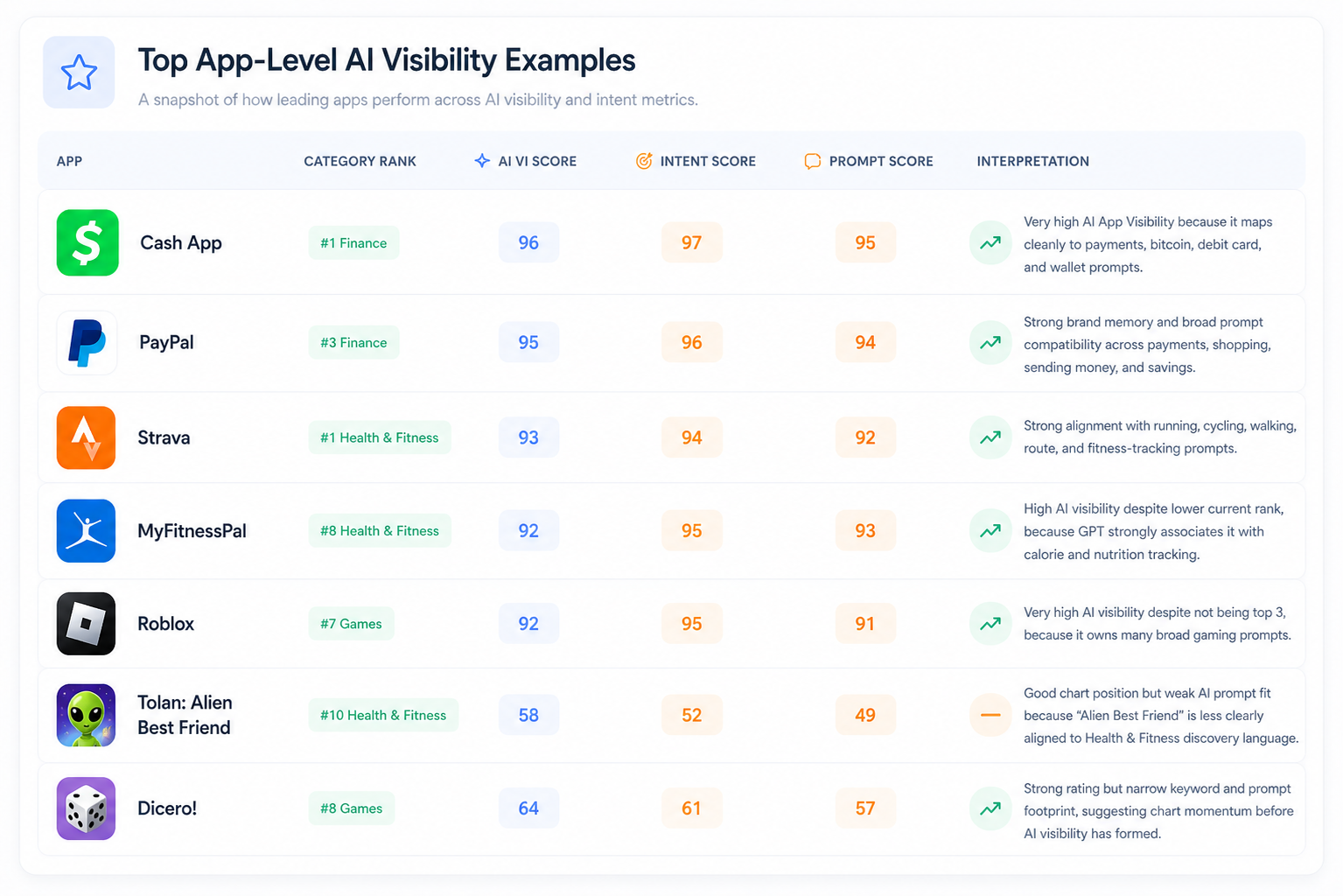The height and width of the screenshot is (896, 1343).
Task: Click the star icon beside the title
Action: (x=79, y=73)
